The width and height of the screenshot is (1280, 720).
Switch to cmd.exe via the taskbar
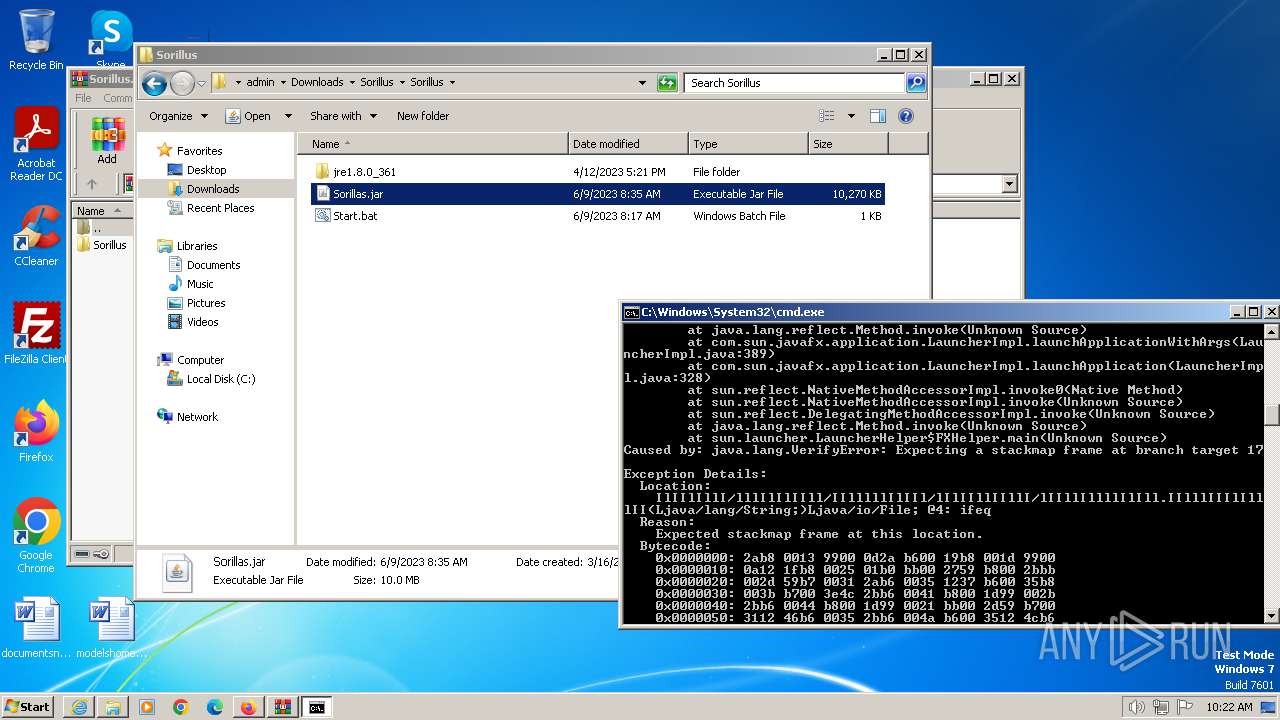[317, 707]
